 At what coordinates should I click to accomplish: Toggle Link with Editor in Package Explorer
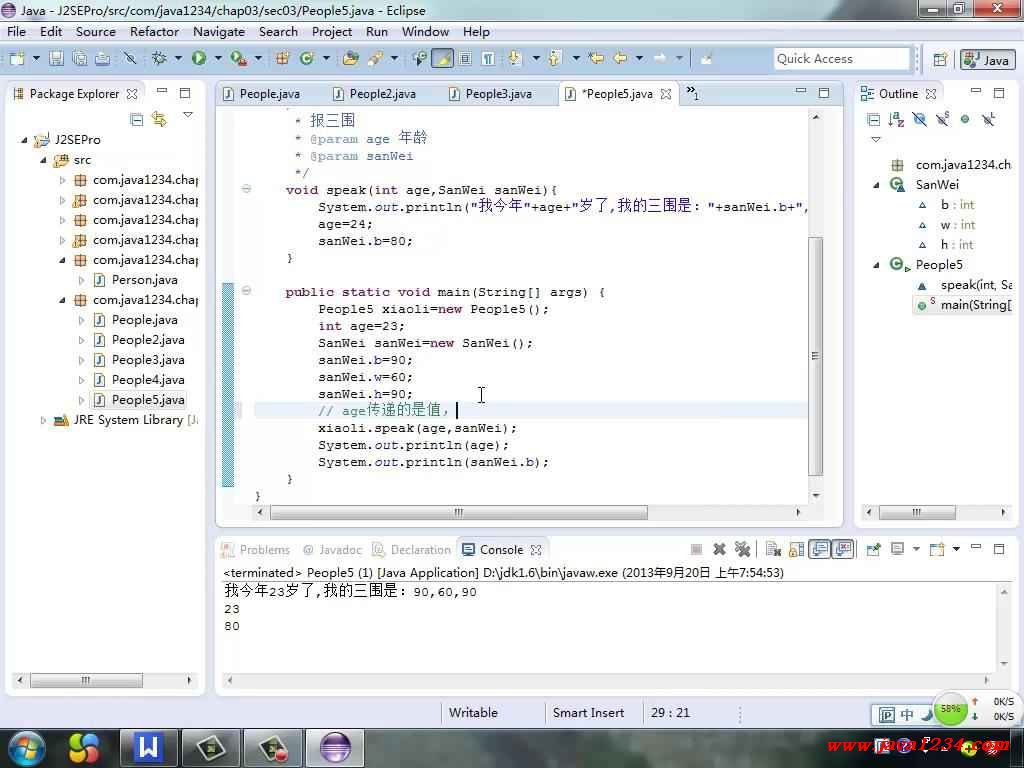pos(159,119)
